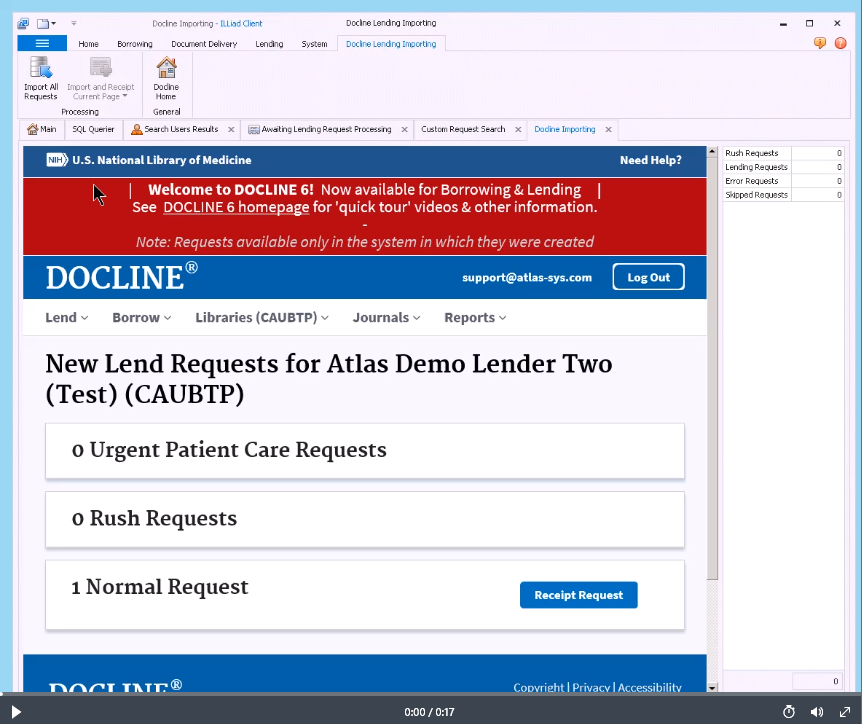Select the Rush Requests count row
This screenshot has width=862, height=724.
coord(783,153)
